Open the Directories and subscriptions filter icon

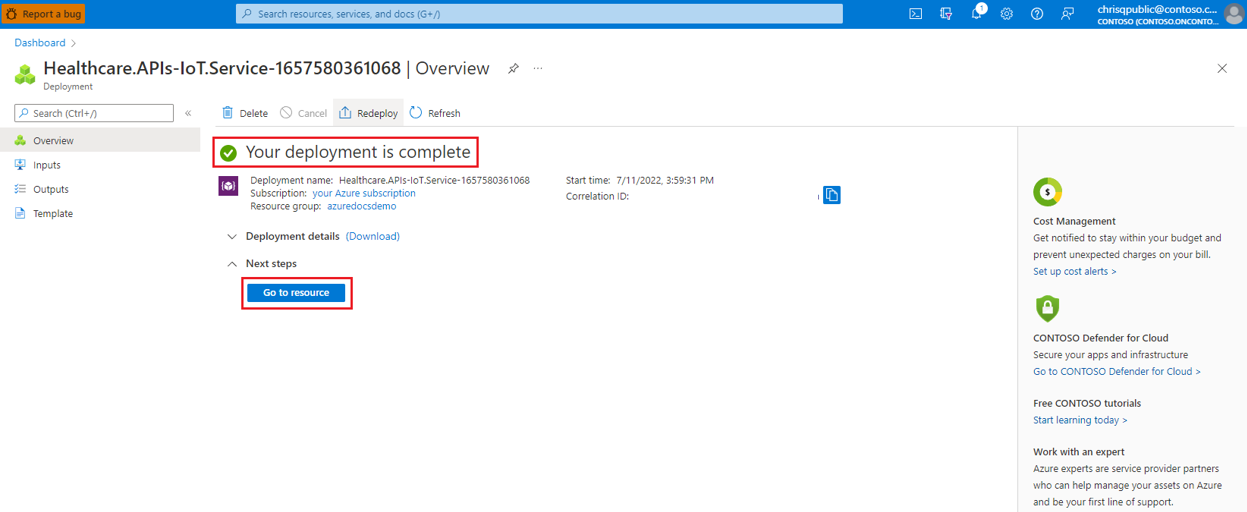point(946,14)
